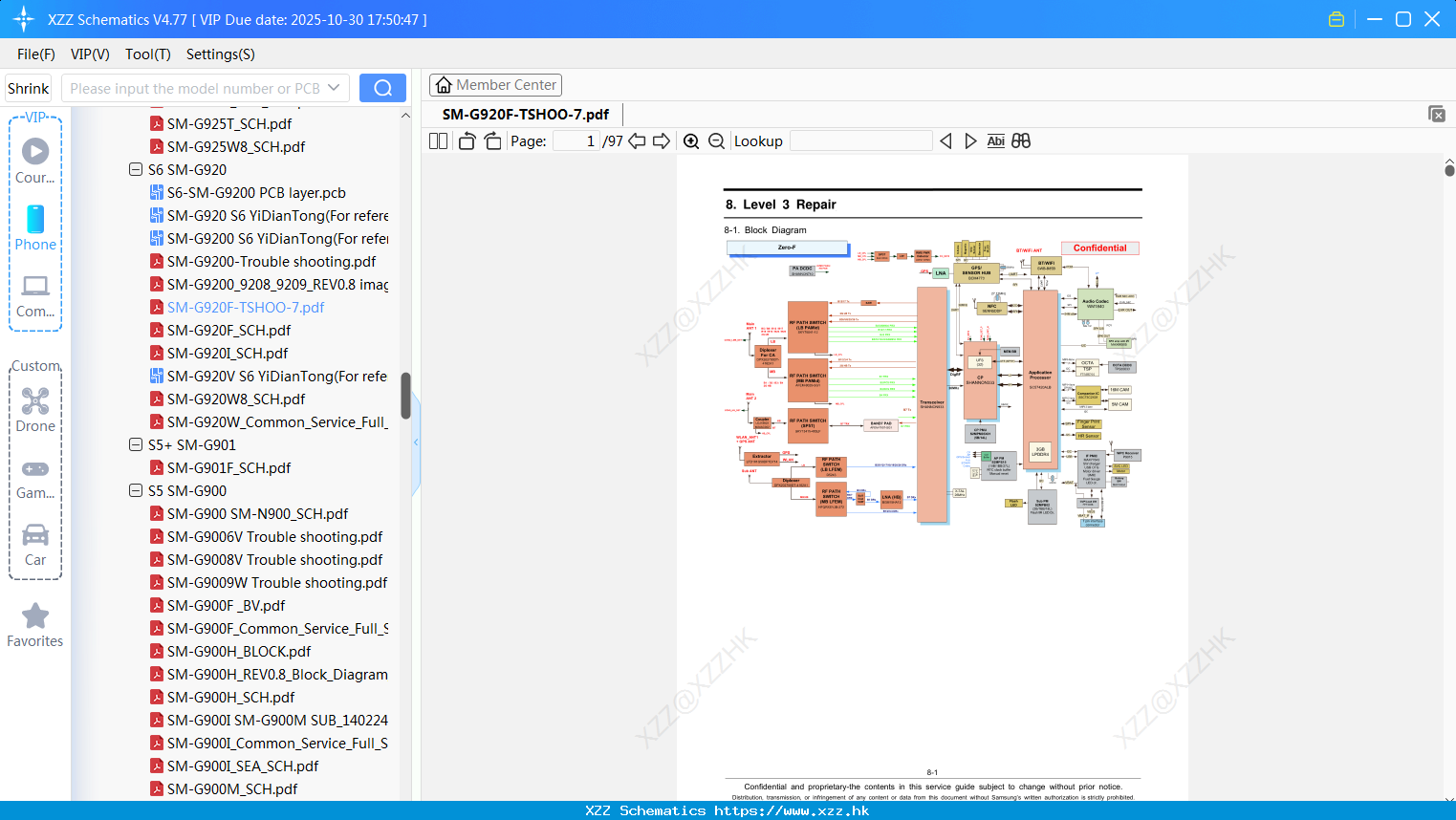Open SM-G925W8_SCH.pdf
Image resolution: width=1456 pixels, height=820 pixels.
(x=236, y=146)
